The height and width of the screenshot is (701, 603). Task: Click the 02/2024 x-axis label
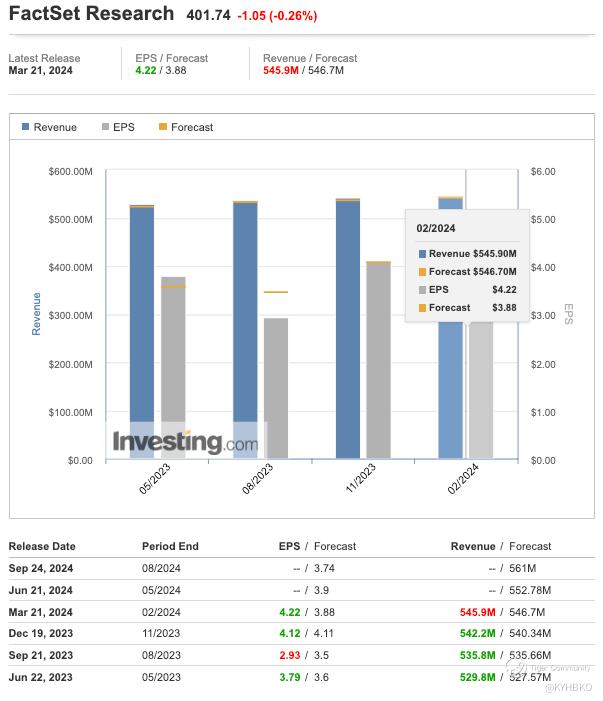click(463, 479)
